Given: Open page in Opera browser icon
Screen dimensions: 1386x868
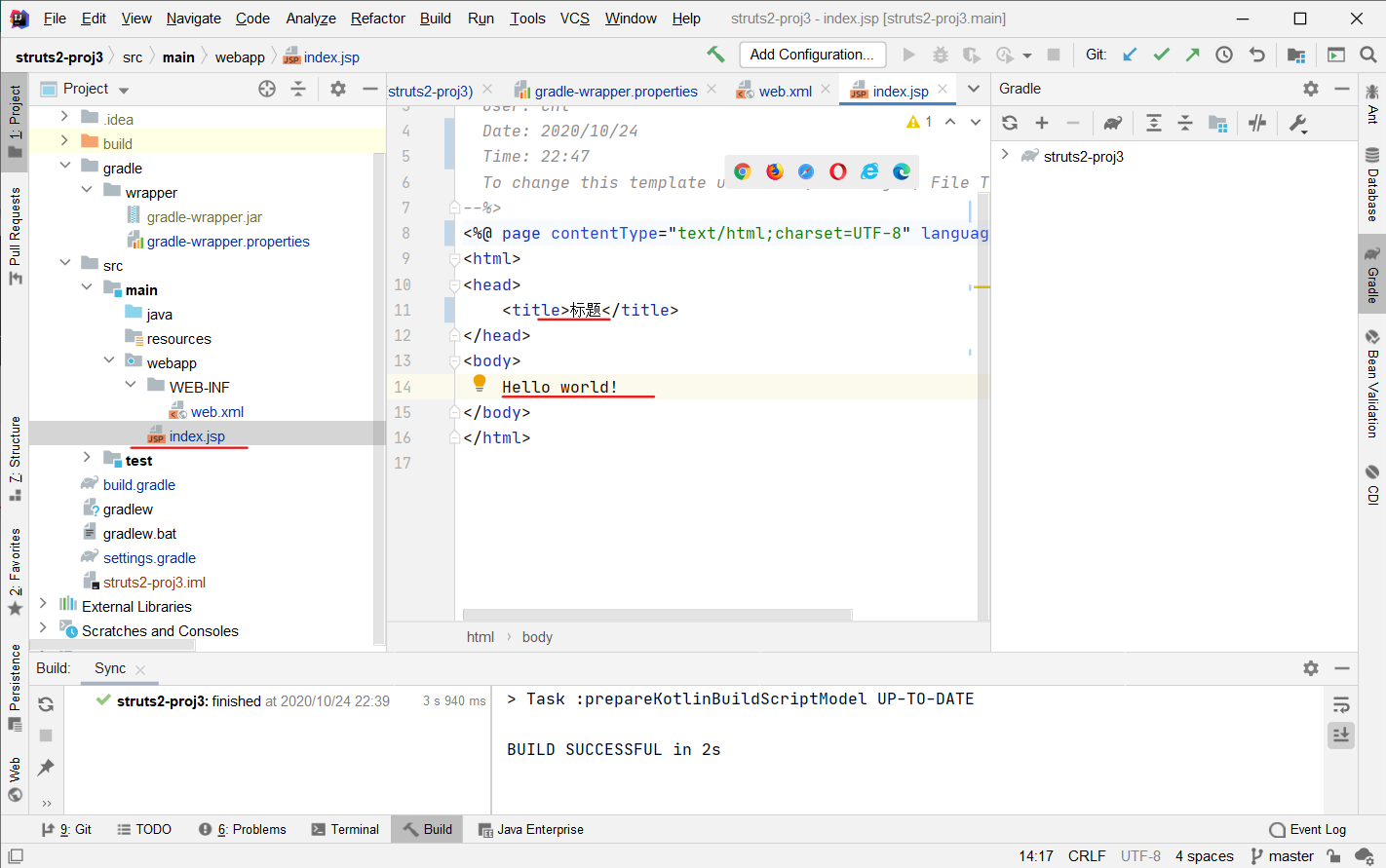Looking at the screenshot, I should [838, 171].
